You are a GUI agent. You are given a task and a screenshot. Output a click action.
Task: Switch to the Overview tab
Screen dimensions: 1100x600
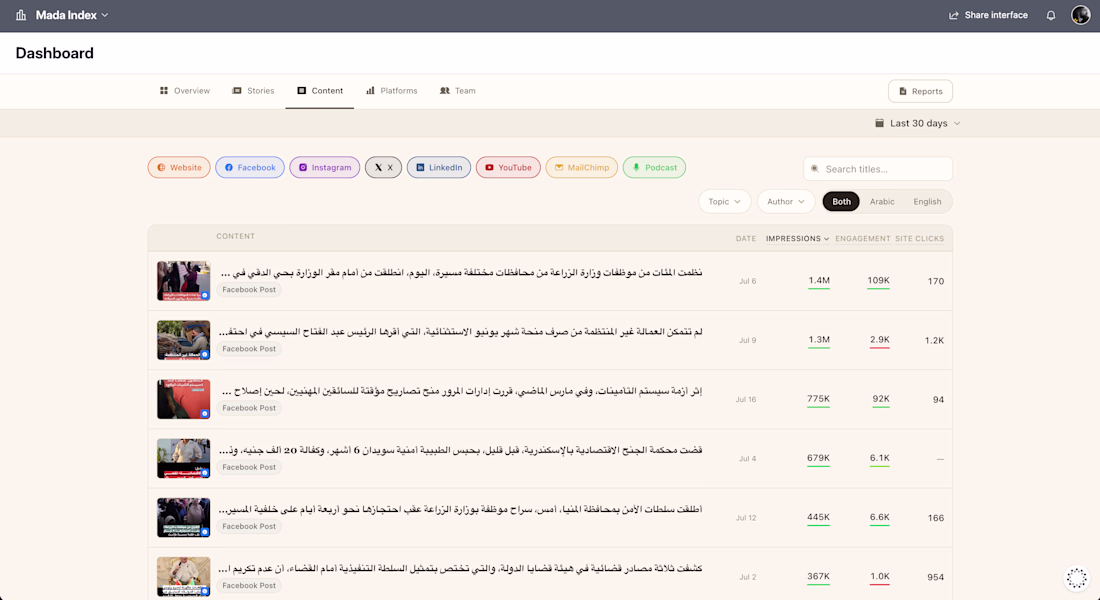[185, 91]
